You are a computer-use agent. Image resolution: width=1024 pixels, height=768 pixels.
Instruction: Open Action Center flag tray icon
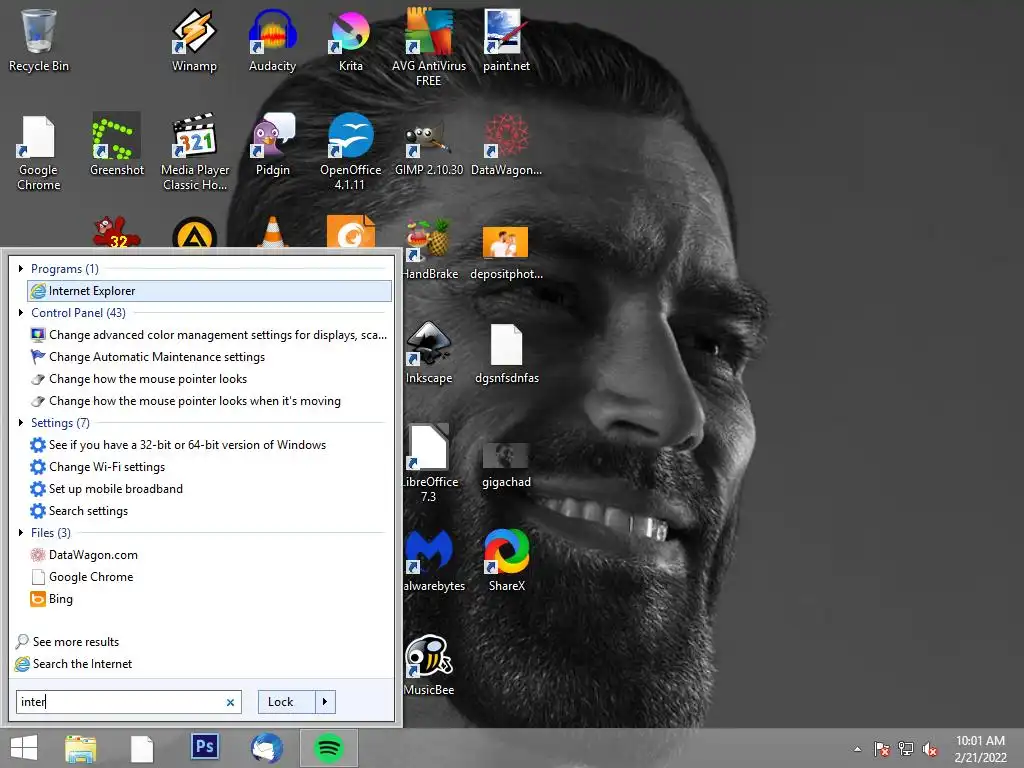[x=882, y=749]
